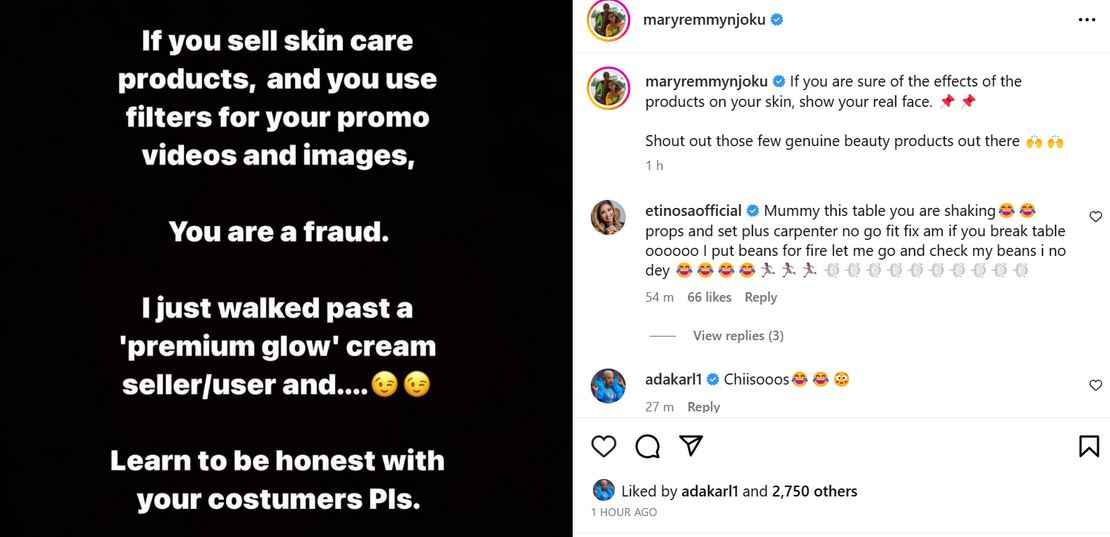
Task: Reply to etinosaofficial's comment
Action: coord(760,298)
